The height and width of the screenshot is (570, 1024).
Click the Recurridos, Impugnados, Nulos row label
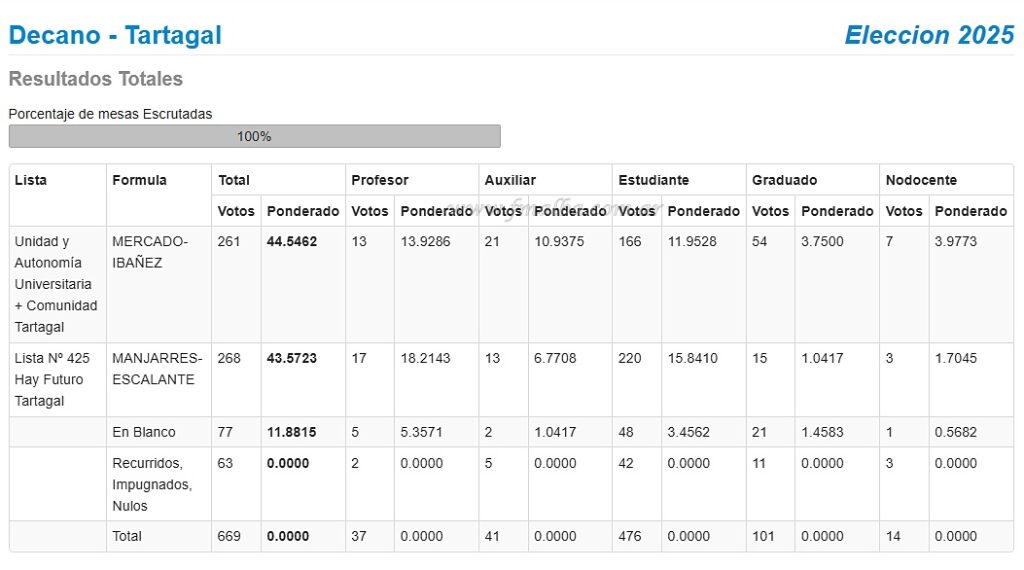(x=151, y=484)
